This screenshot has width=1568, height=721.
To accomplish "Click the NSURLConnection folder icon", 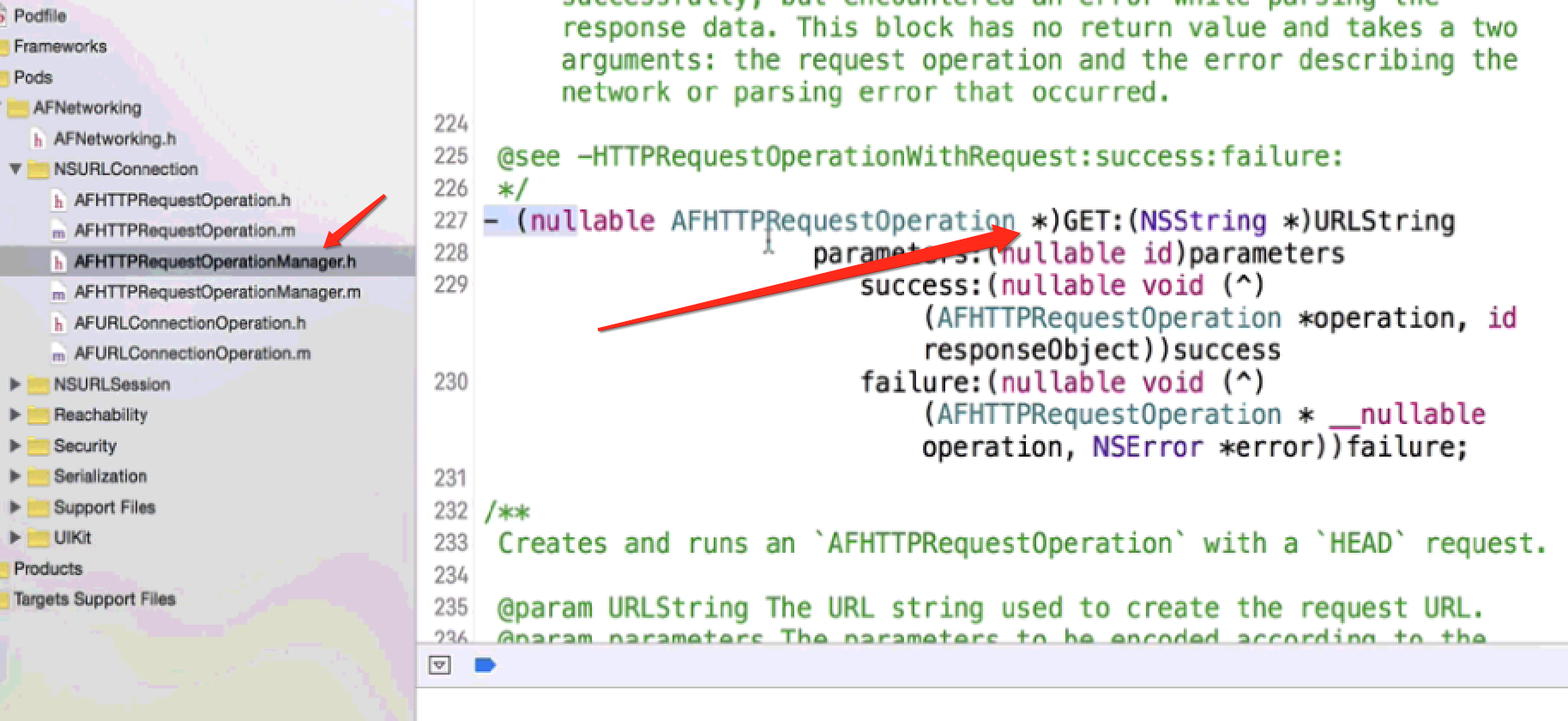I will [x=38, y=170].
